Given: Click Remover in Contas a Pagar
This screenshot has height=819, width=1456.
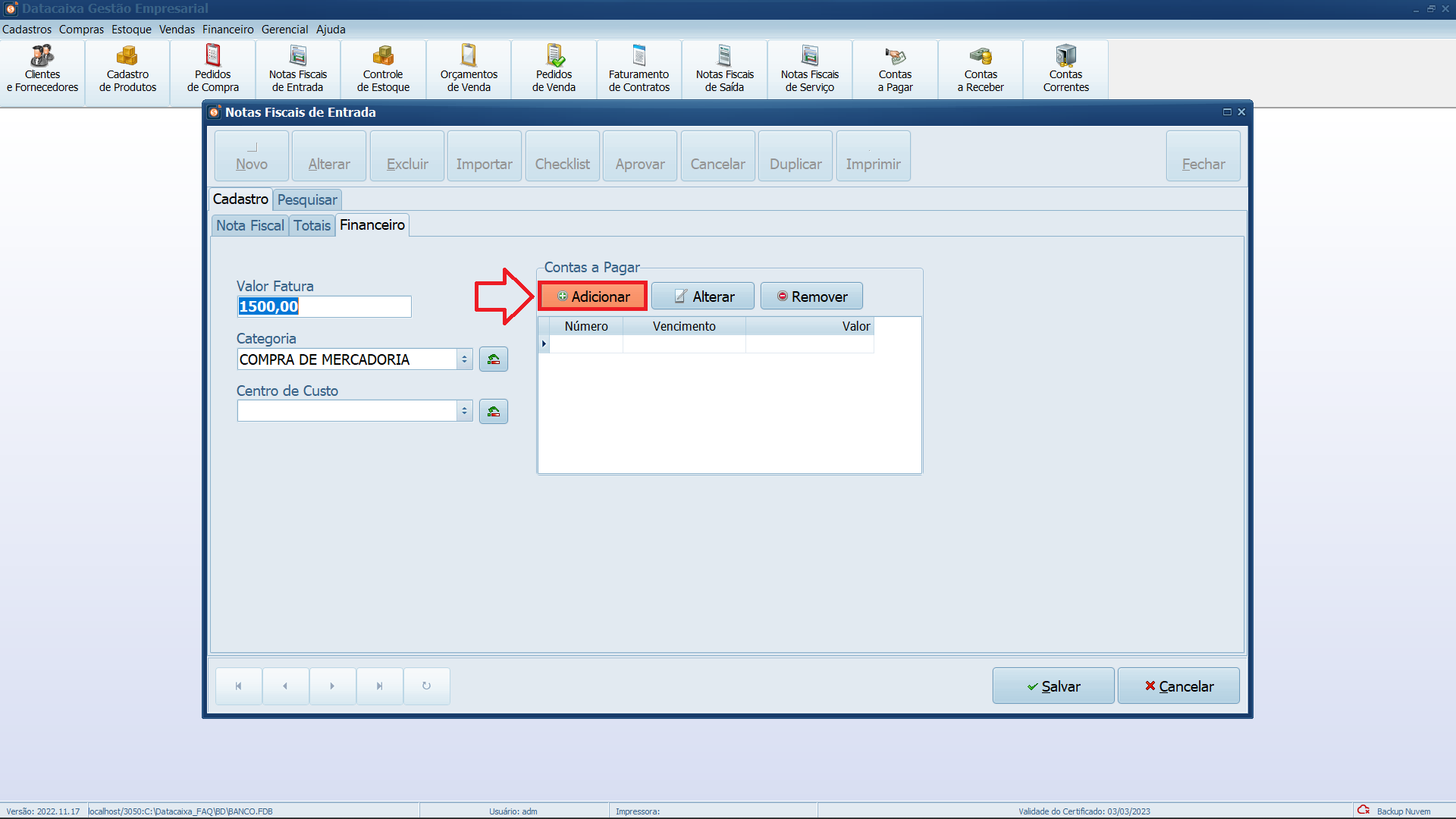Looking at the screenshot, I should (811, 297).
